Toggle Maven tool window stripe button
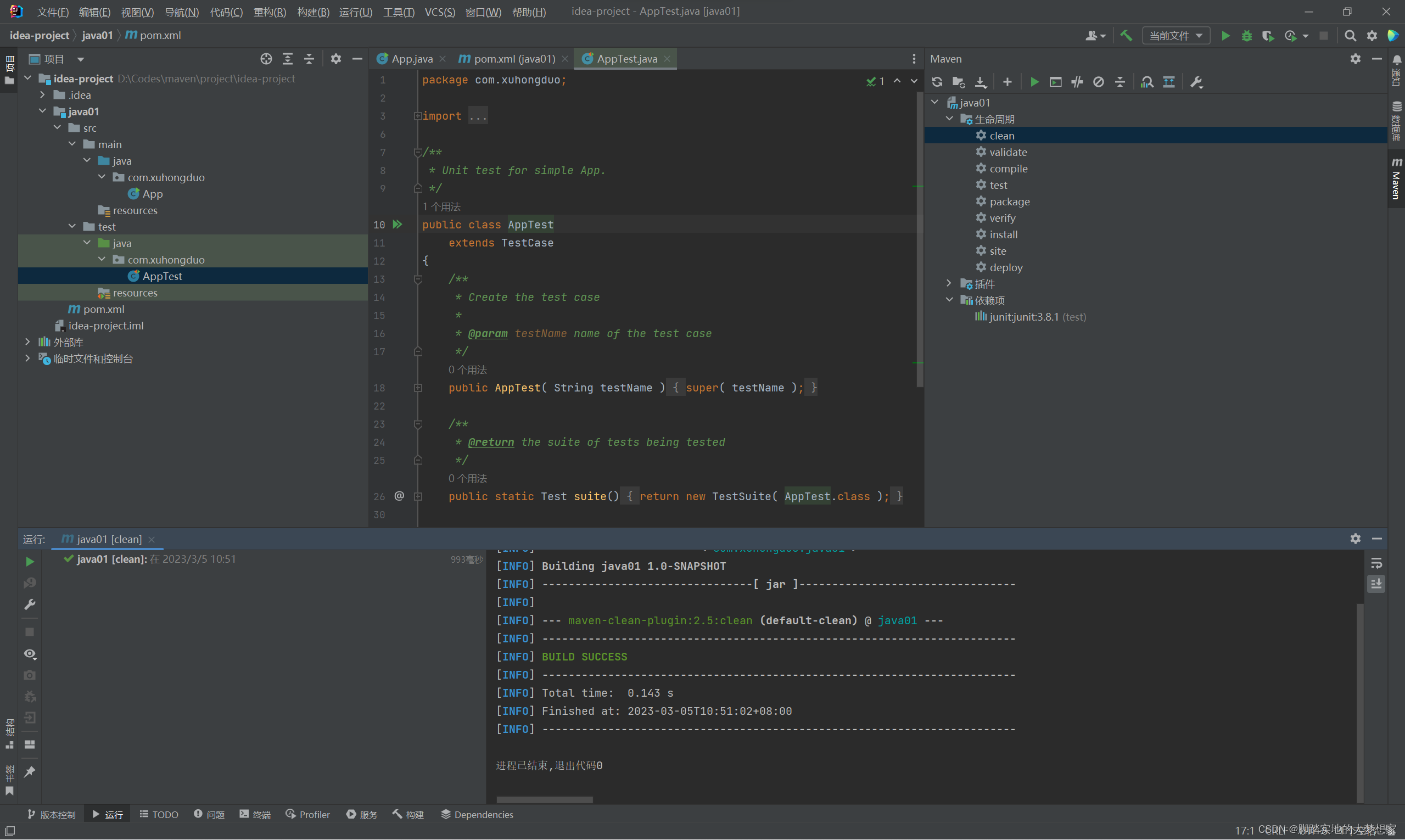1405x840 pixels. [x=1397, y=179]
